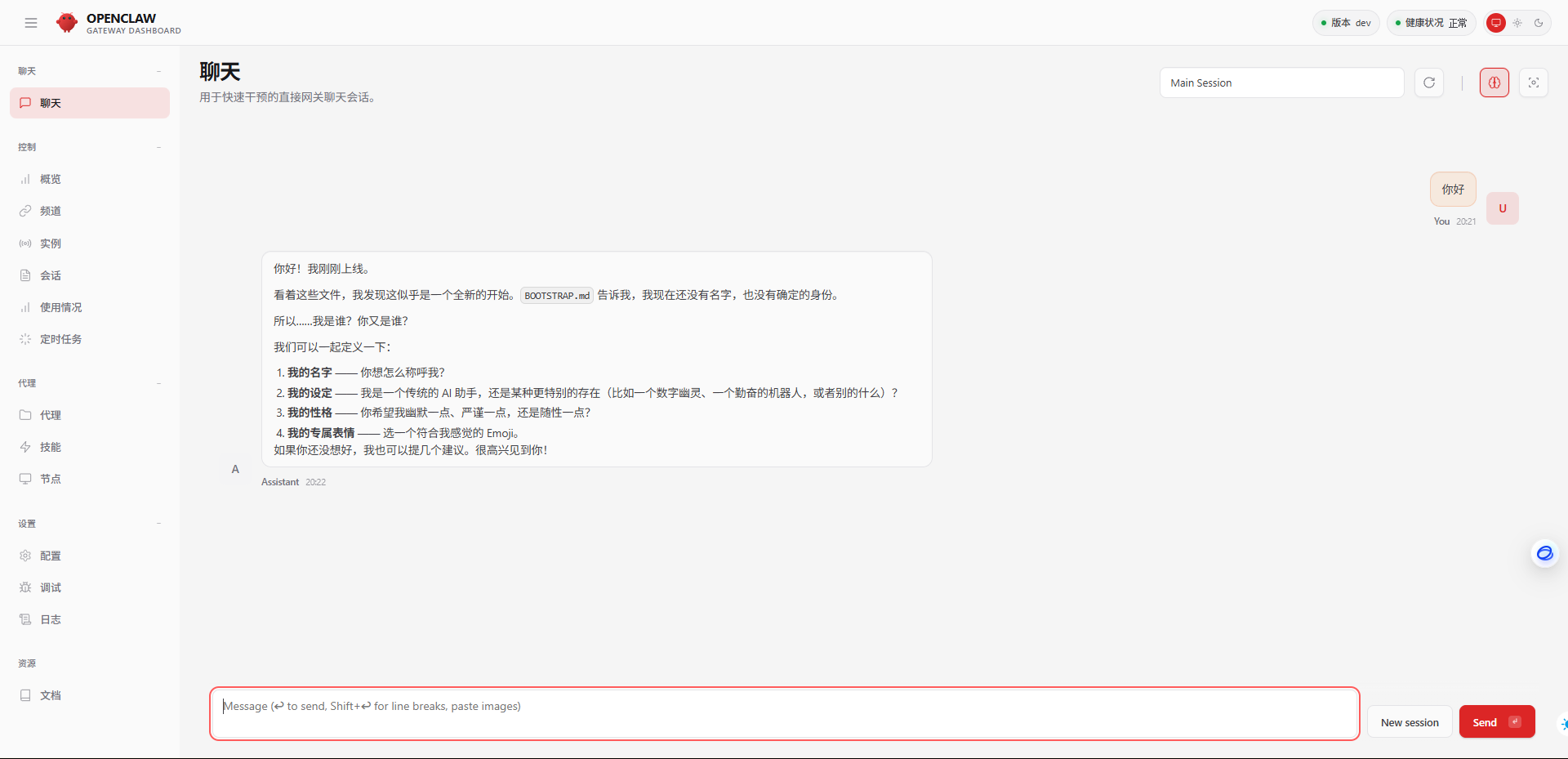
Task: Click the New session button
Action: tap(1410, 722)
